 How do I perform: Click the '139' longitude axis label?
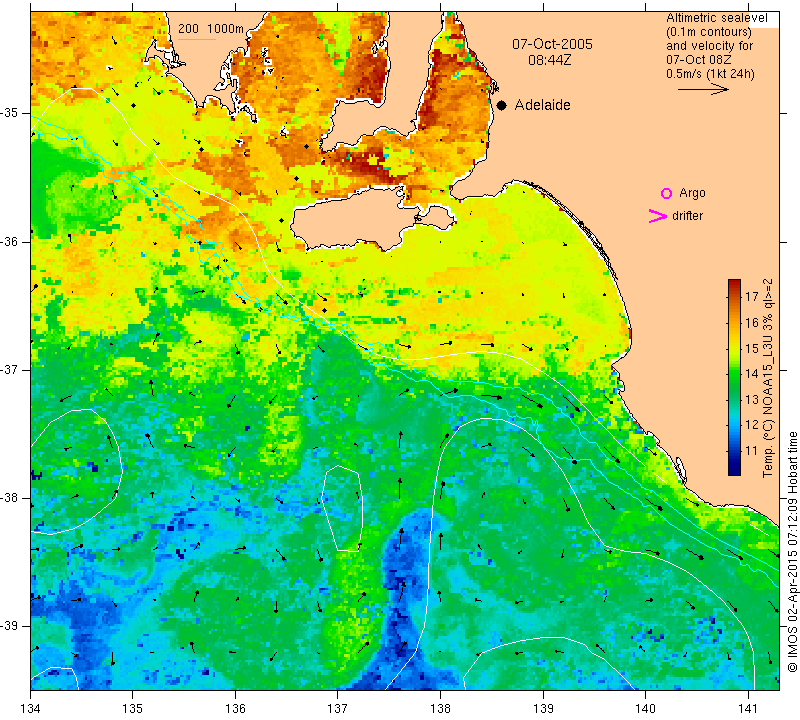point(543,708)
